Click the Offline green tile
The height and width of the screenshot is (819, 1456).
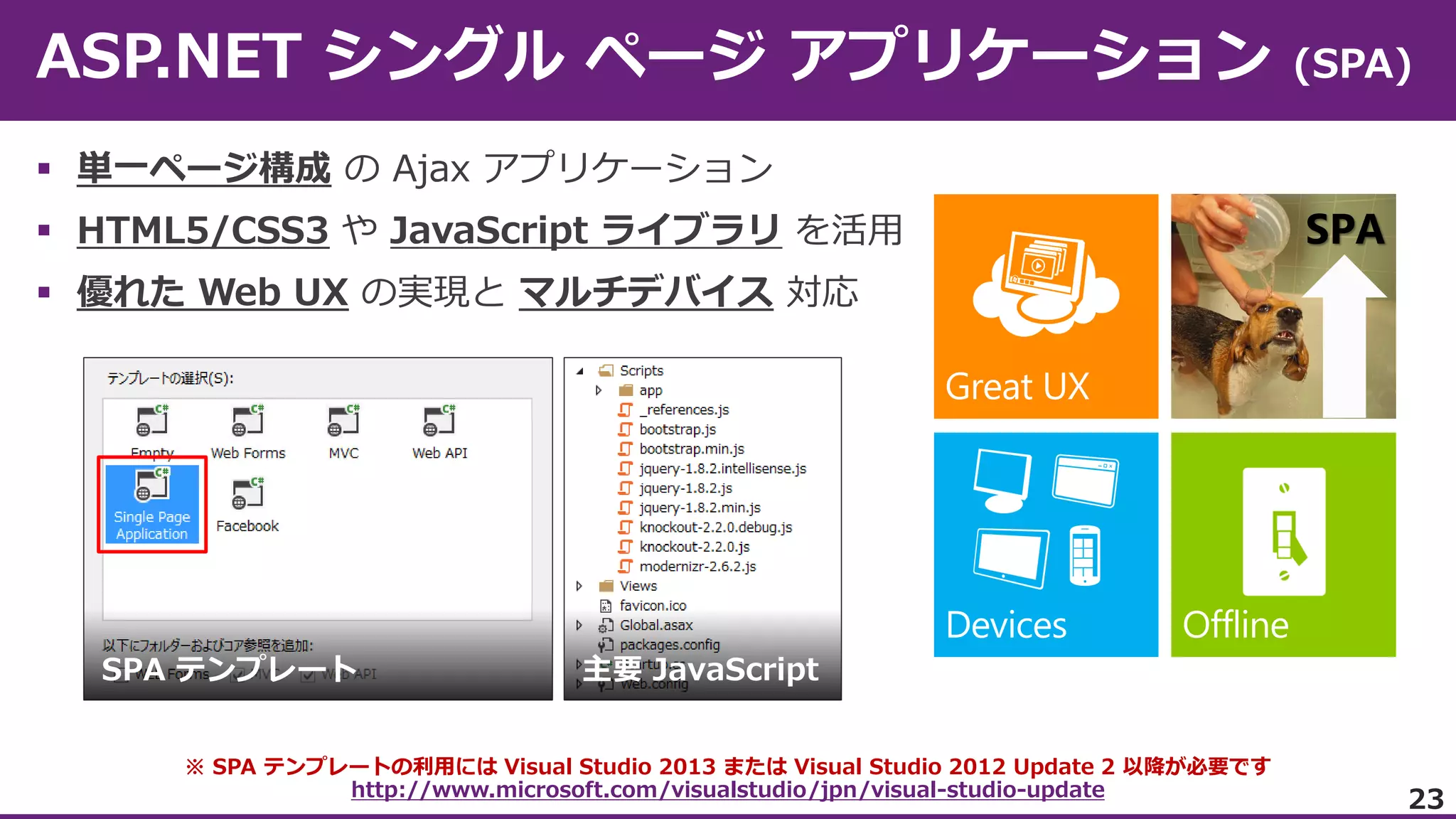1283,545
